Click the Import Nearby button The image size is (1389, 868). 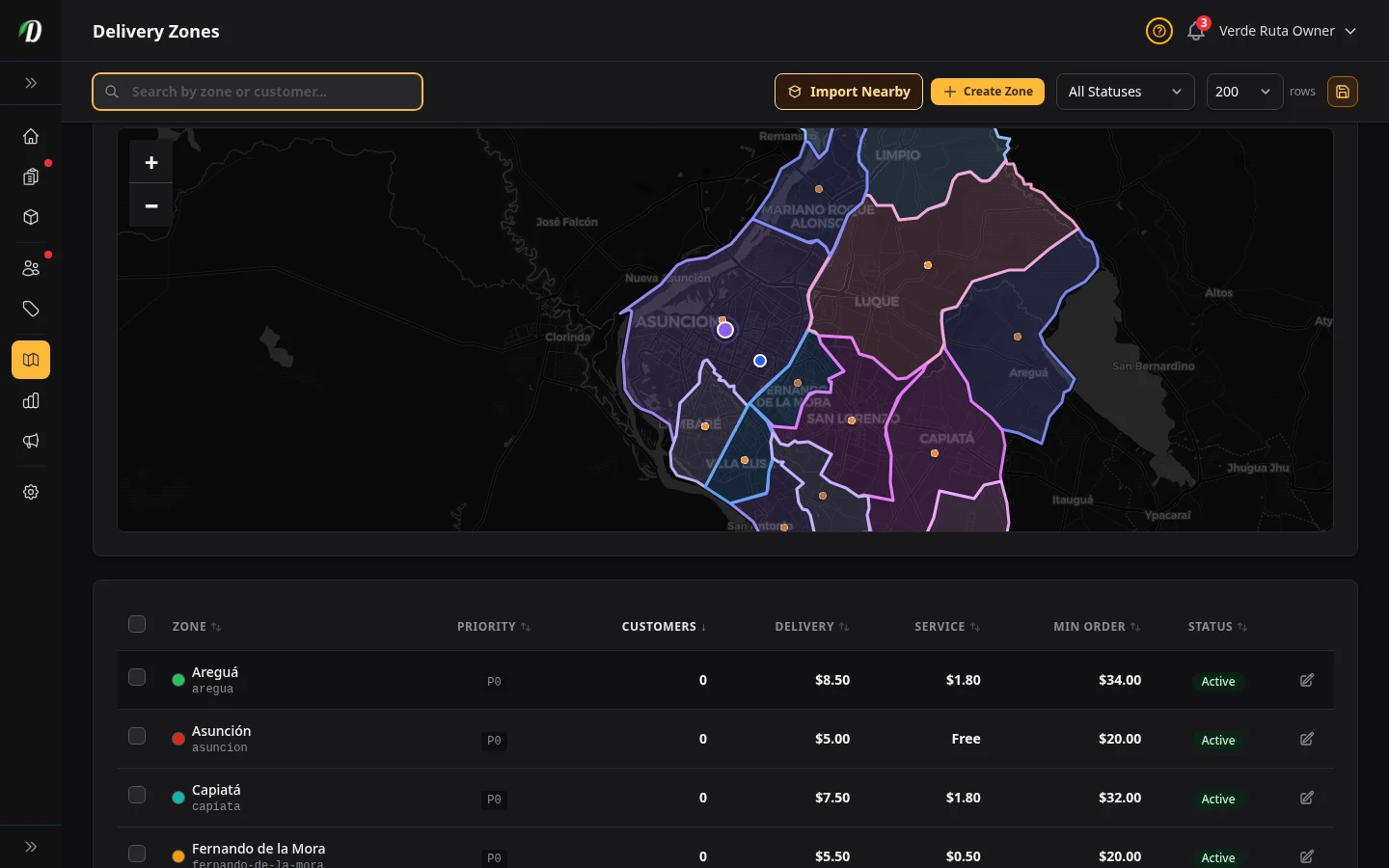coord(849,92)
